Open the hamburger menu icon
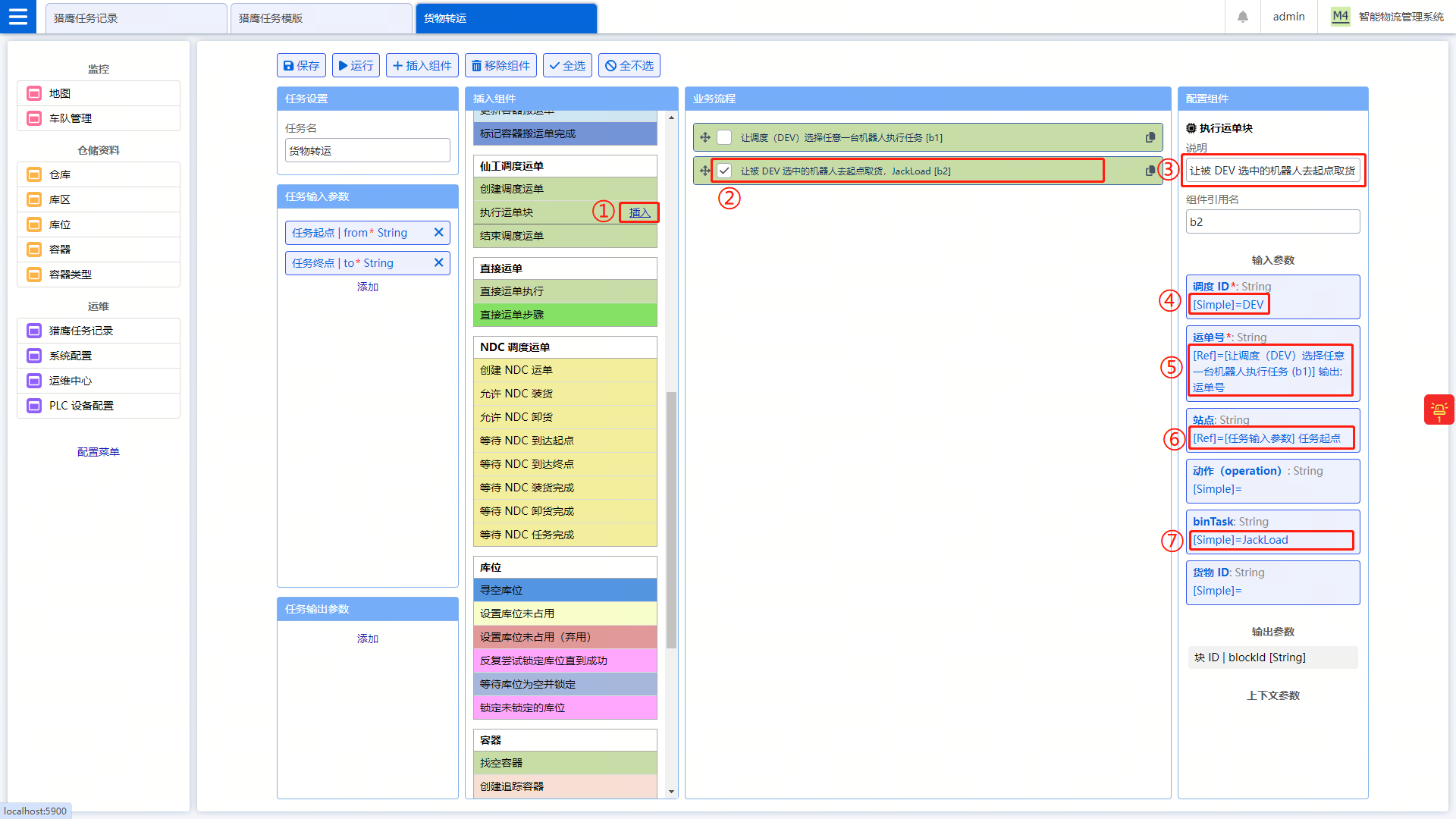This screenshot has height=819, width=1456. click(x=18, y=17)
